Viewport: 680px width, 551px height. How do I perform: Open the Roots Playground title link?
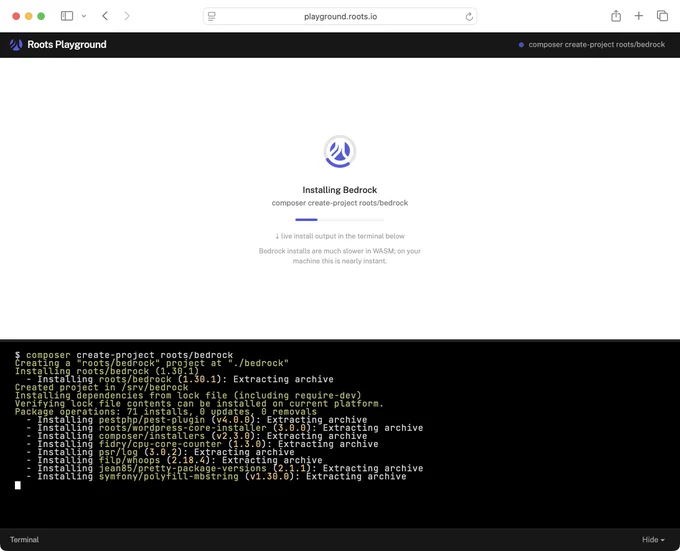tap(67, 45)
